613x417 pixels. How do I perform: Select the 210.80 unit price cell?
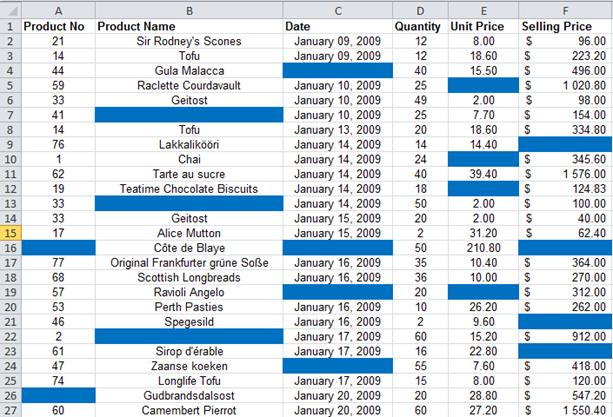[x=483, y=247]
